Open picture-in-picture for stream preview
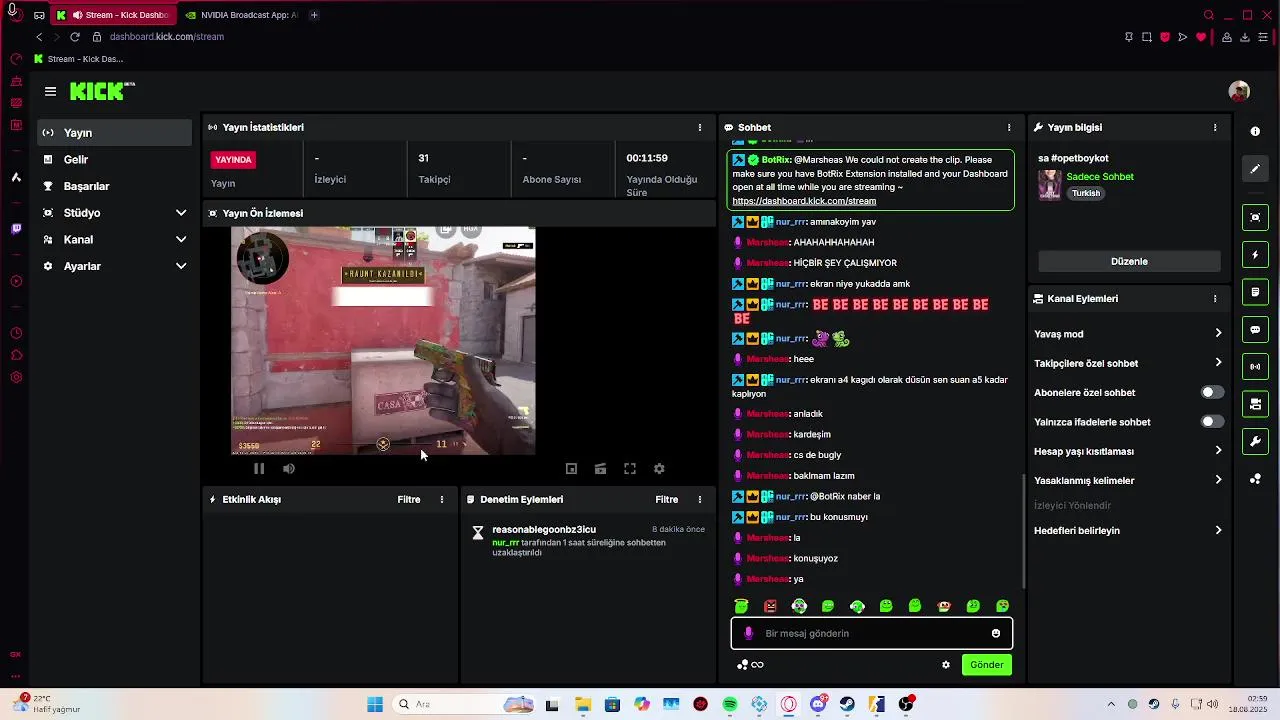This screenshot has width=1280, height=720. [571, 468]
